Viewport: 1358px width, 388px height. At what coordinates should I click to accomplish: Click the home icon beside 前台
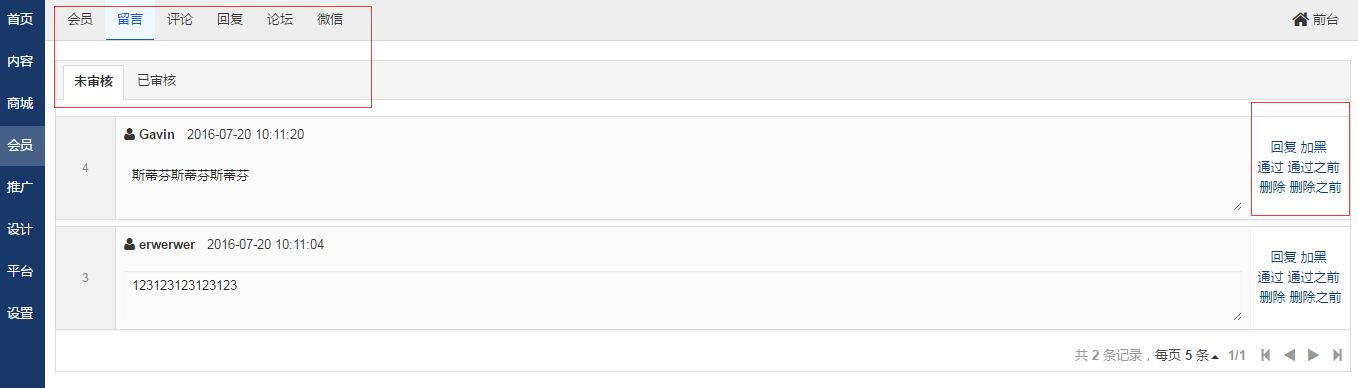(1300, 19)
